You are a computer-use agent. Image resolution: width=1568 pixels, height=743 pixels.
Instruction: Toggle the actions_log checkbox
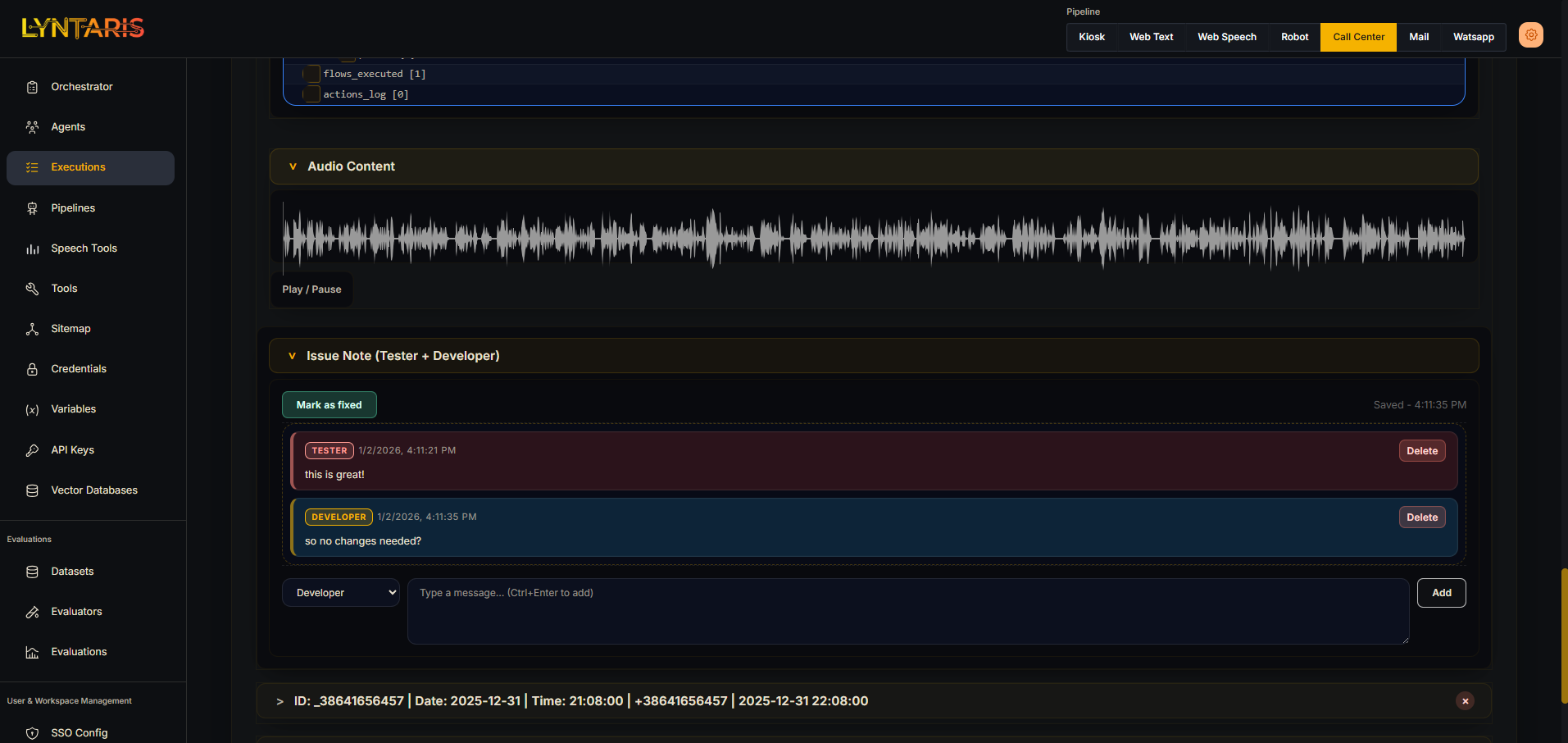311,94
